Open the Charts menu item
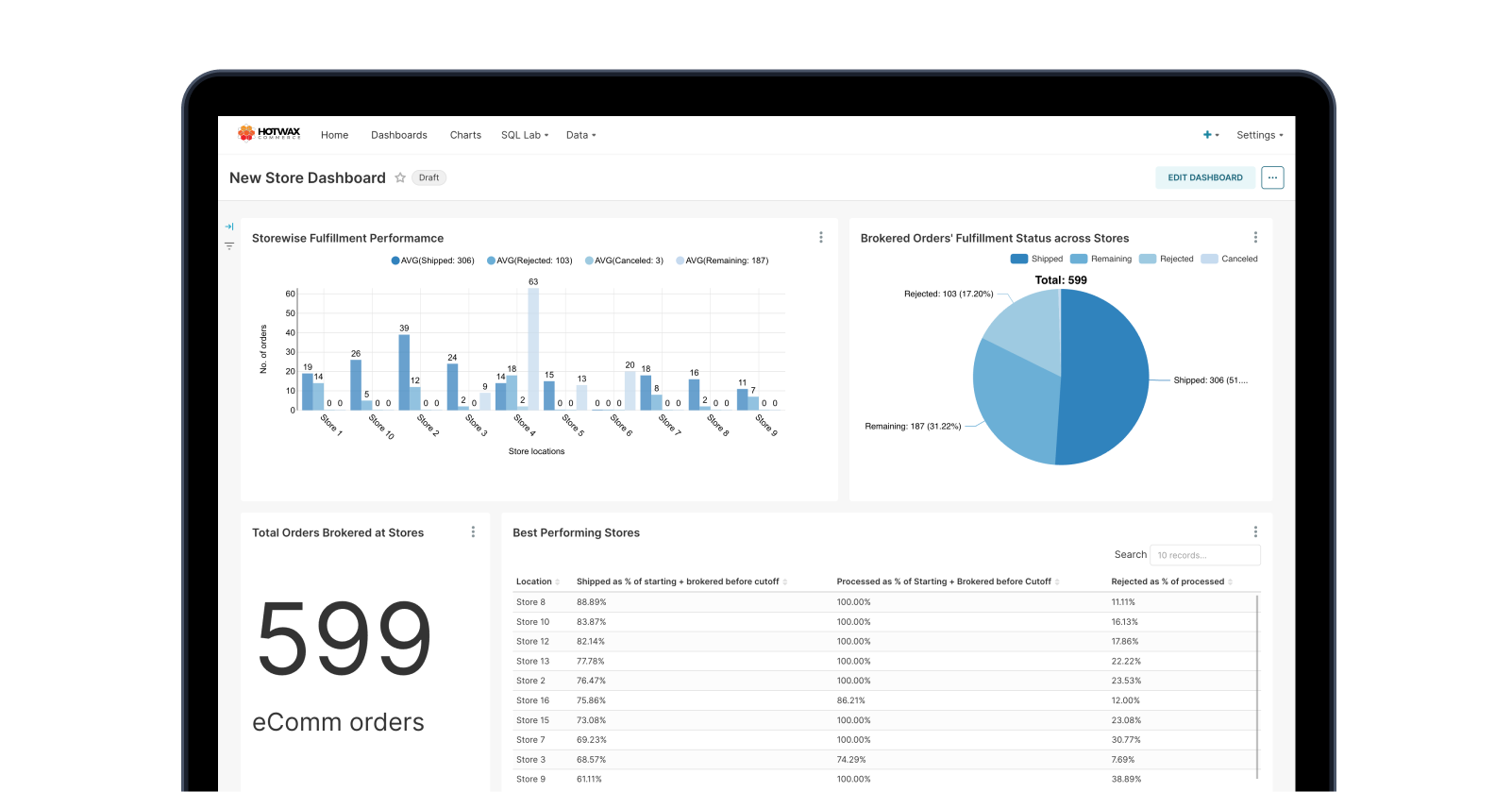The height and width of the screenshot is (792, 1512). pos(465,135)
